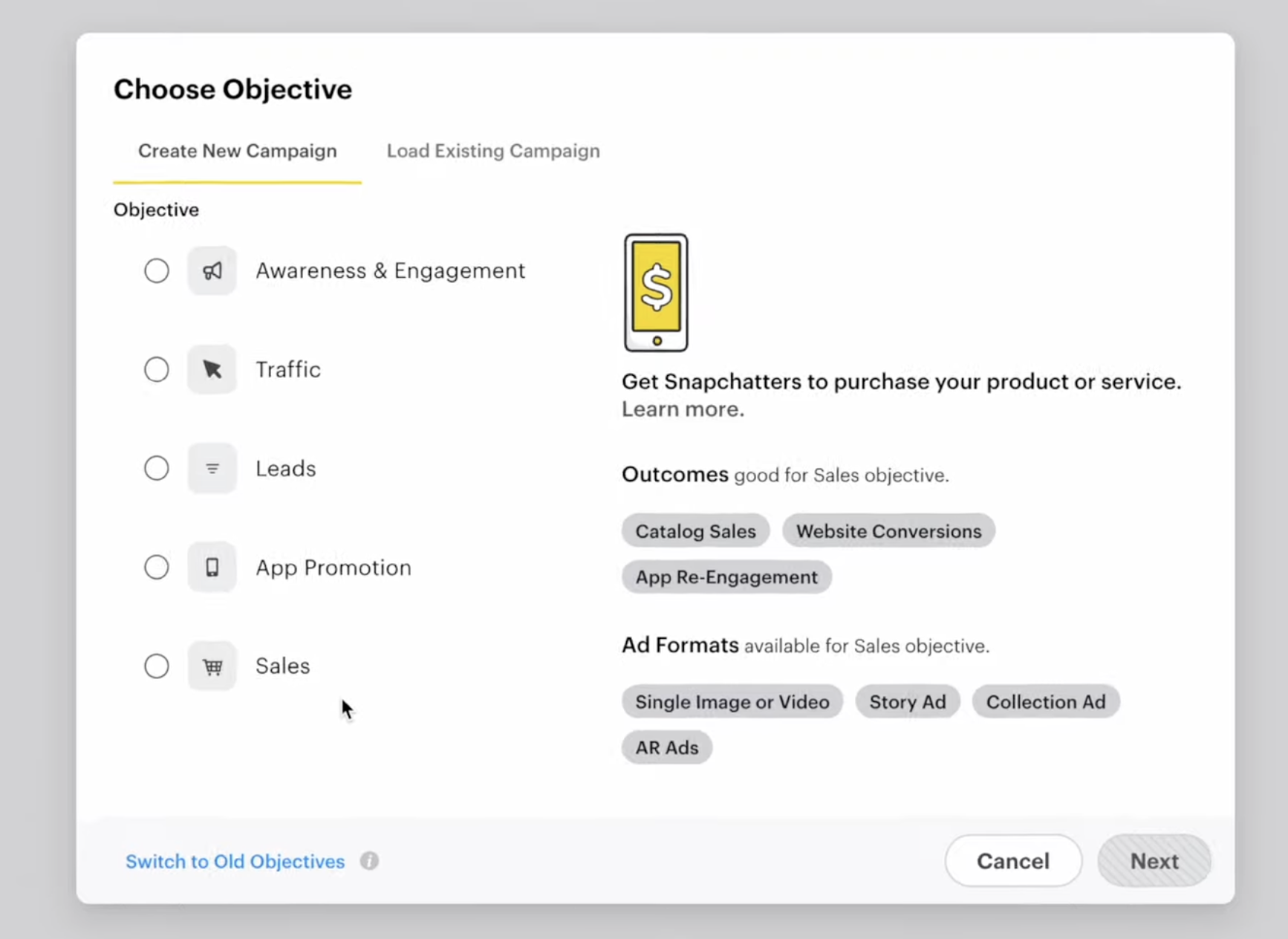Click the Sales objective label
The height and width of the screenshot is (939, 1288).
pyautogui.click(x=283, y=666)
